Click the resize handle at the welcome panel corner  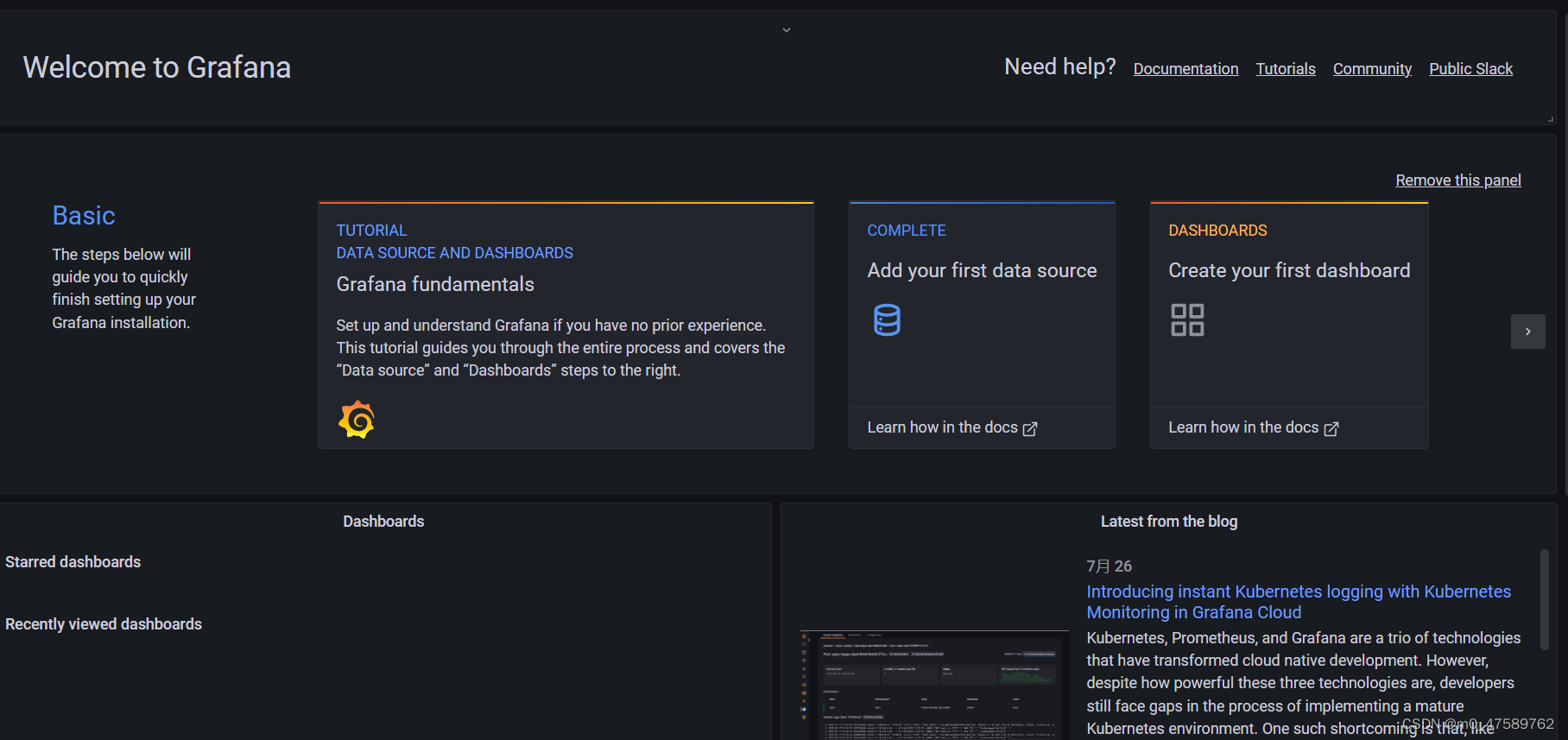(x=1551, y=119)
